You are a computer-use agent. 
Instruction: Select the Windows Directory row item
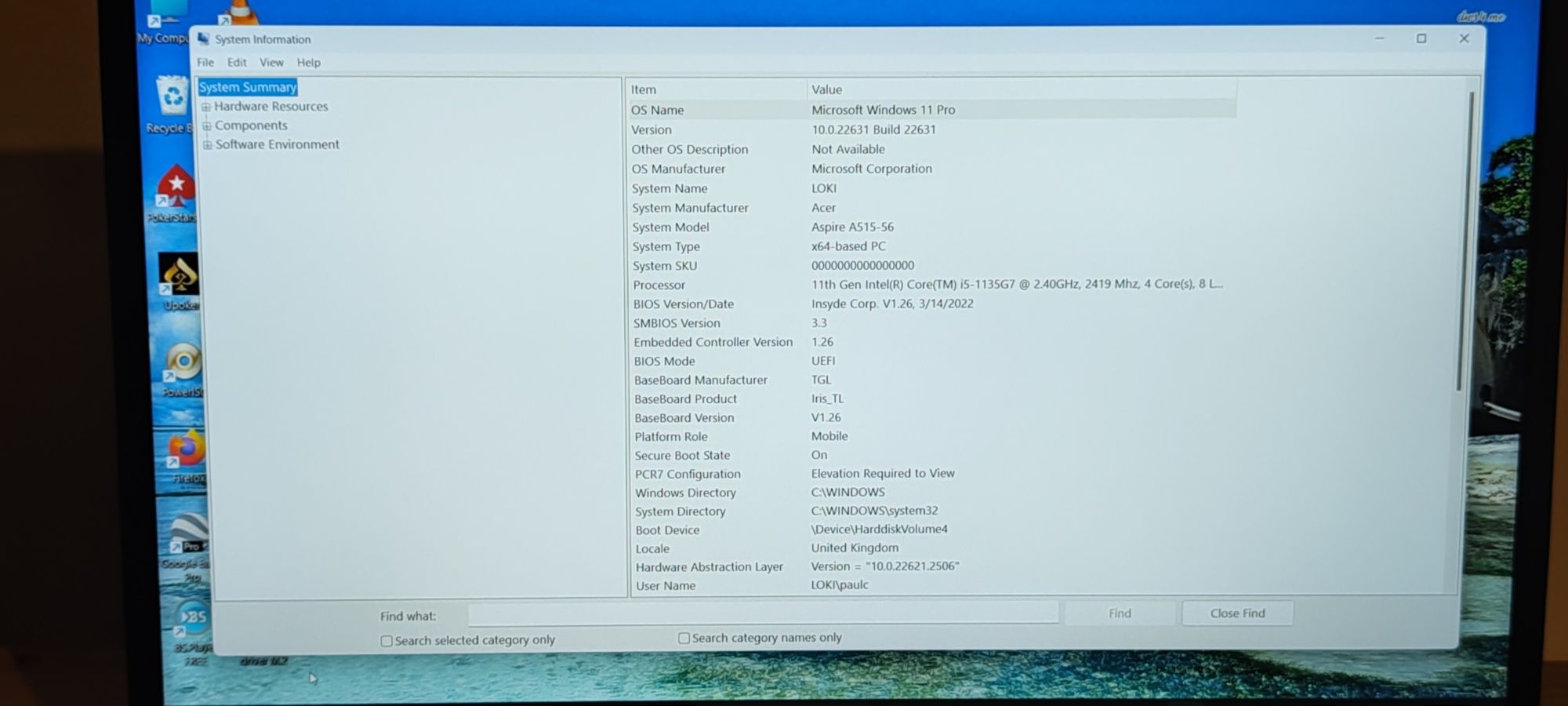pyautogui.click(x=685, y=493)
